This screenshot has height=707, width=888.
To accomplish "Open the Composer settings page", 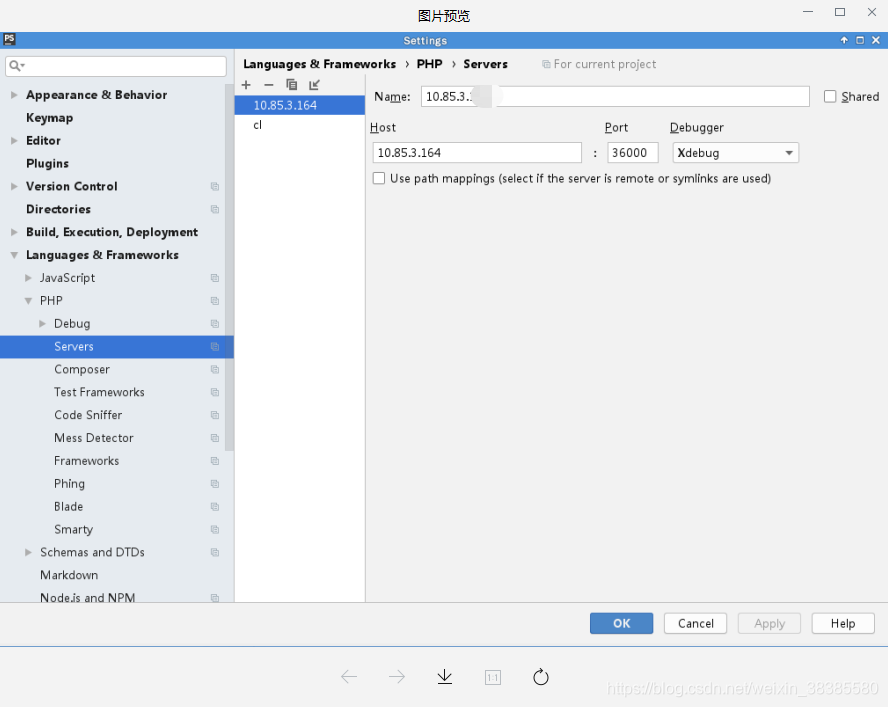I will pos(82,369).
